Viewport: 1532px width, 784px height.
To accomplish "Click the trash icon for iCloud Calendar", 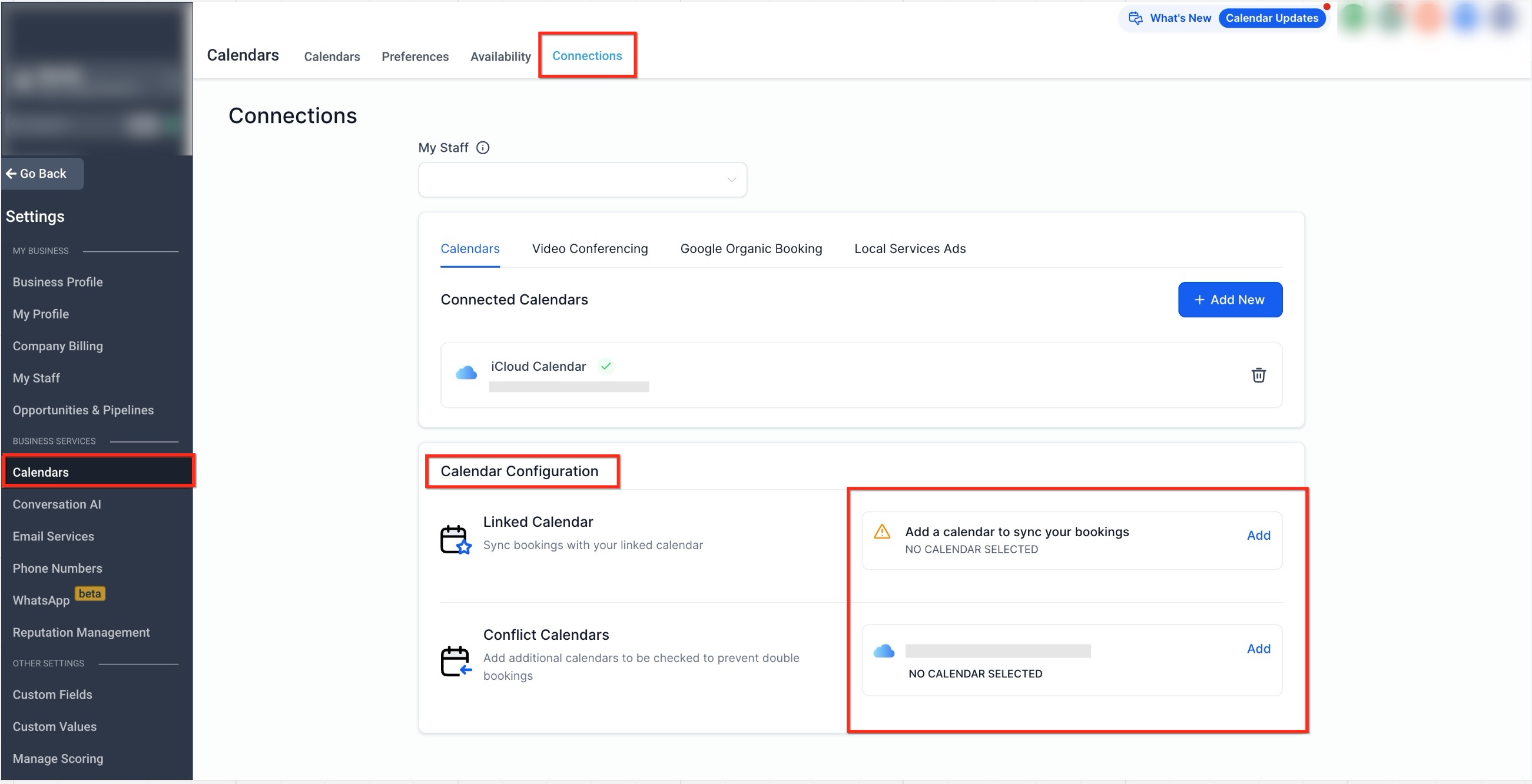I will tap(1258, 375).
